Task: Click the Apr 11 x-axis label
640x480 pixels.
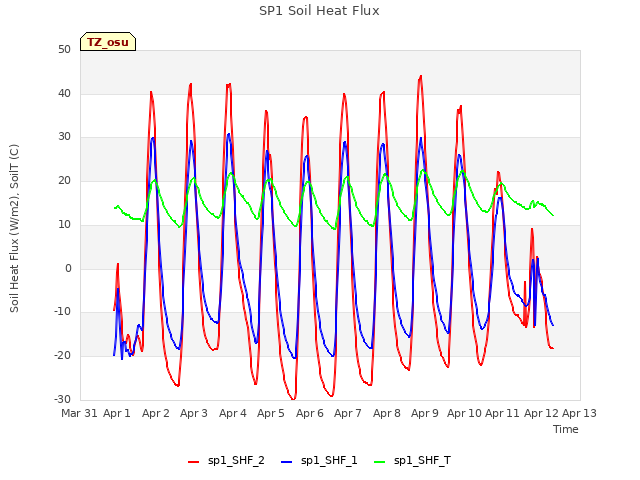Action: click(x=502, y=413)
